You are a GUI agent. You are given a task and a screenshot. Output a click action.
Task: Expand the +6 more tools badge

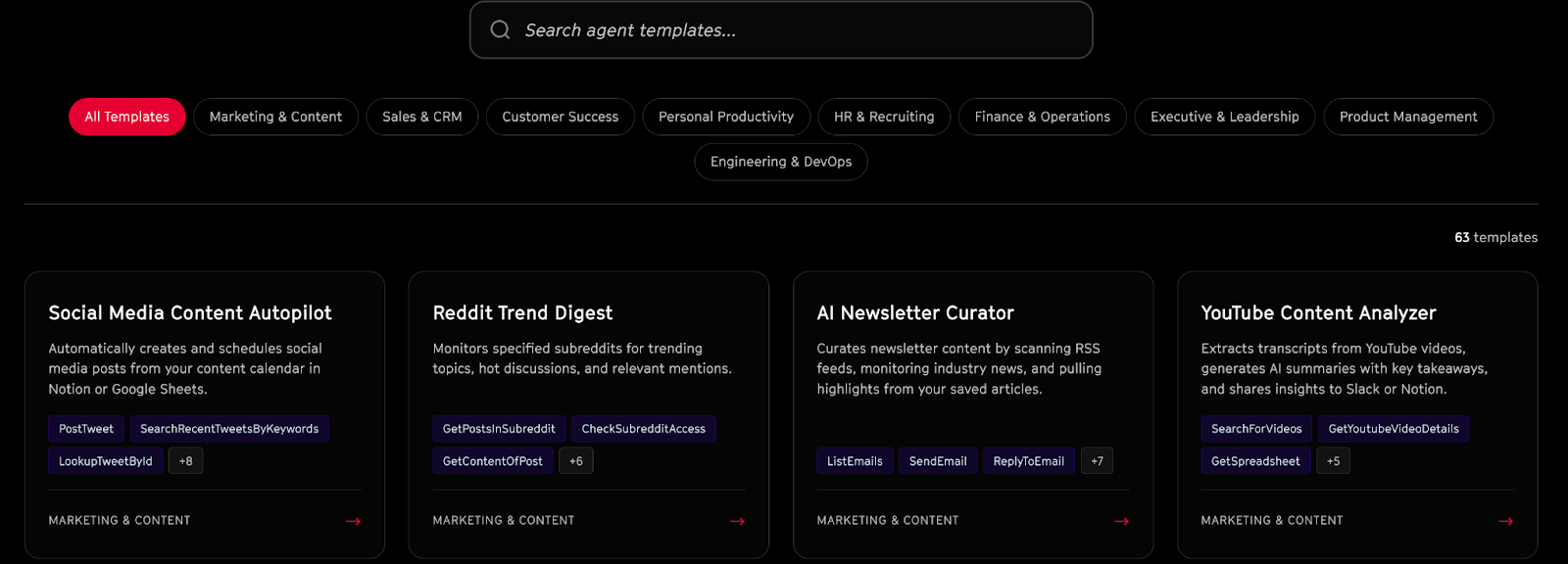(576, 461)
